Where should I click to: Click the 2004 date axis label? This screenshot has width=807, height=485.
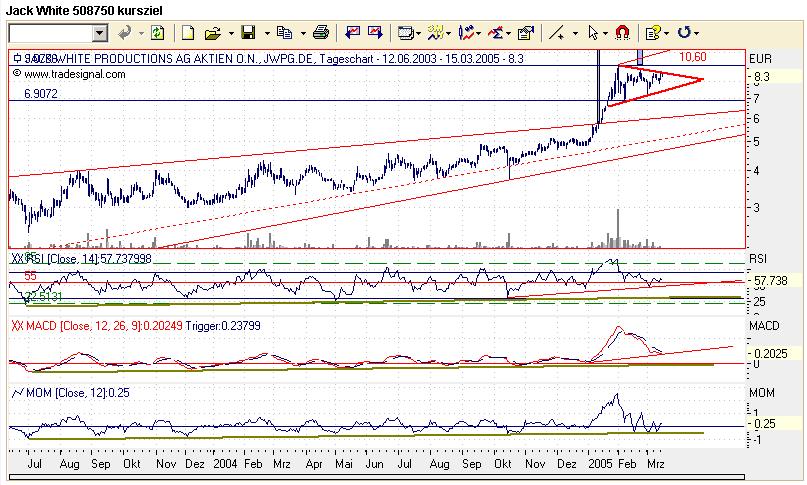coord(225,464)
